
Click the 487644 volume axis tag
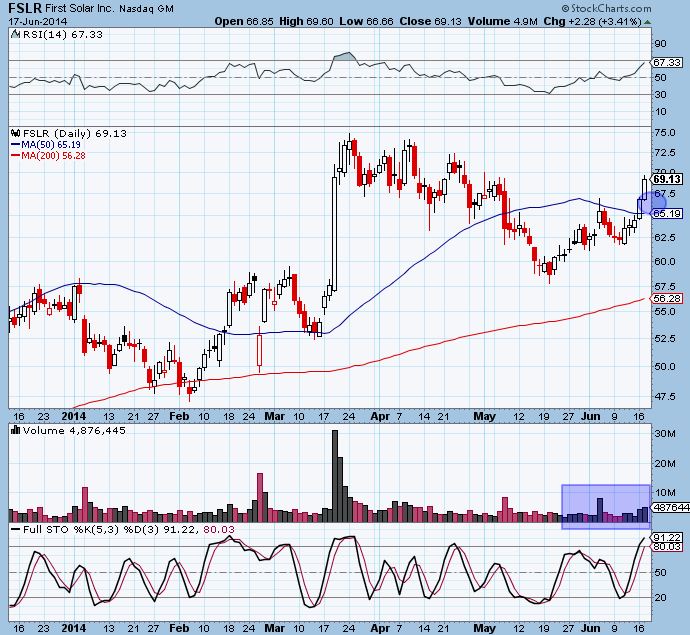[x=670, y=507]
